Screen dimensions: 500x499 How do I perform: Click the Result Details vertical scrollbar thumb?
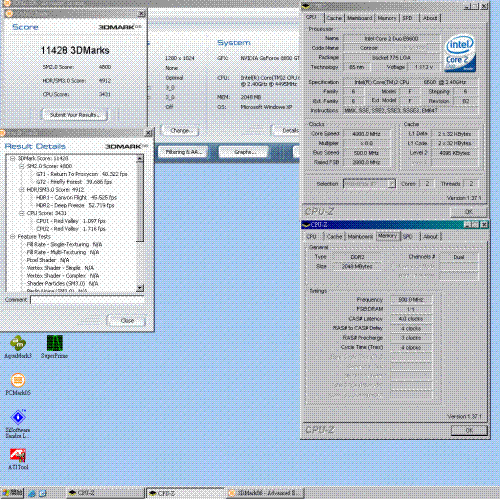pyautogui.click(x=140, y=202)
